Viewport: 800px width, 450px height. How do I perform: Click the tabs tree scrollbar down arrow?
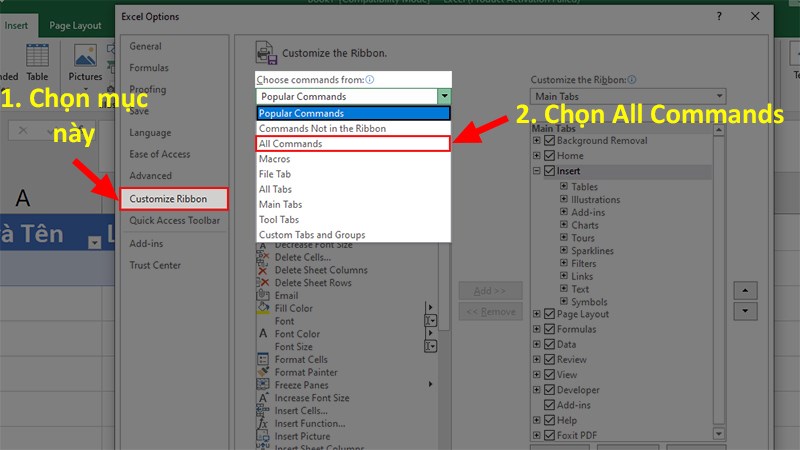(x=719, y=434)
